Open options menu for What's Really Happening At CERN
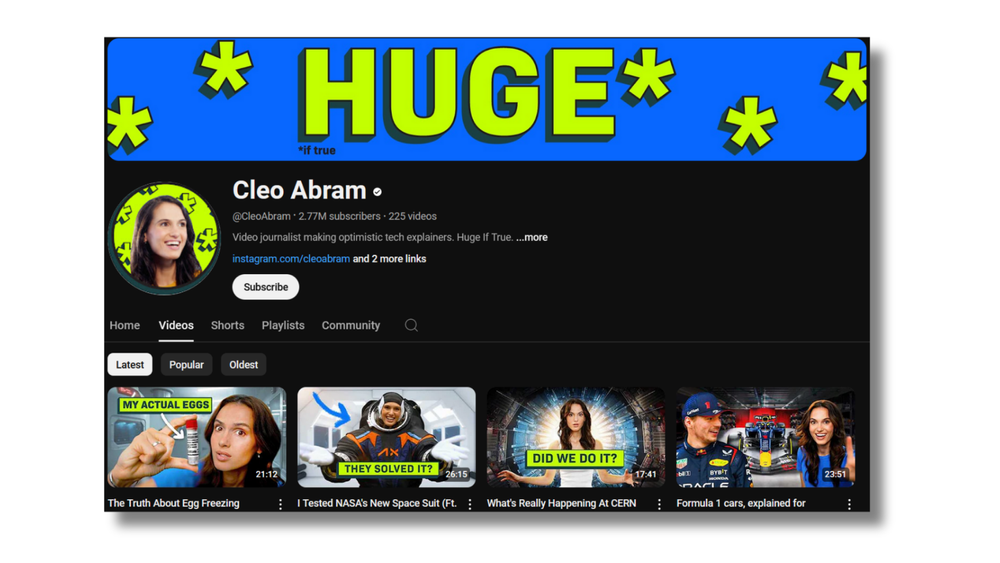1000x563 pixels. coord(659,504)
